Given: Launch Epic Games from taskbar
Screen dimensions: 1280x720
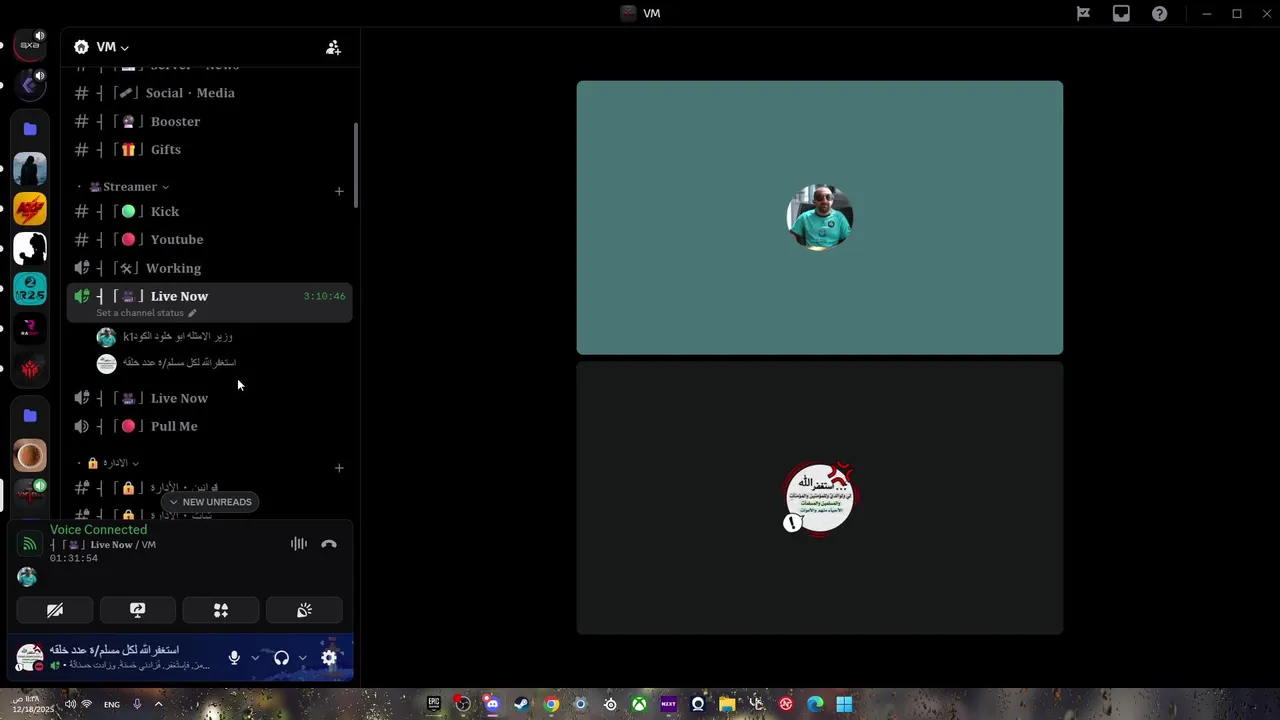Looking at the screenshot, I should (433, 704).
